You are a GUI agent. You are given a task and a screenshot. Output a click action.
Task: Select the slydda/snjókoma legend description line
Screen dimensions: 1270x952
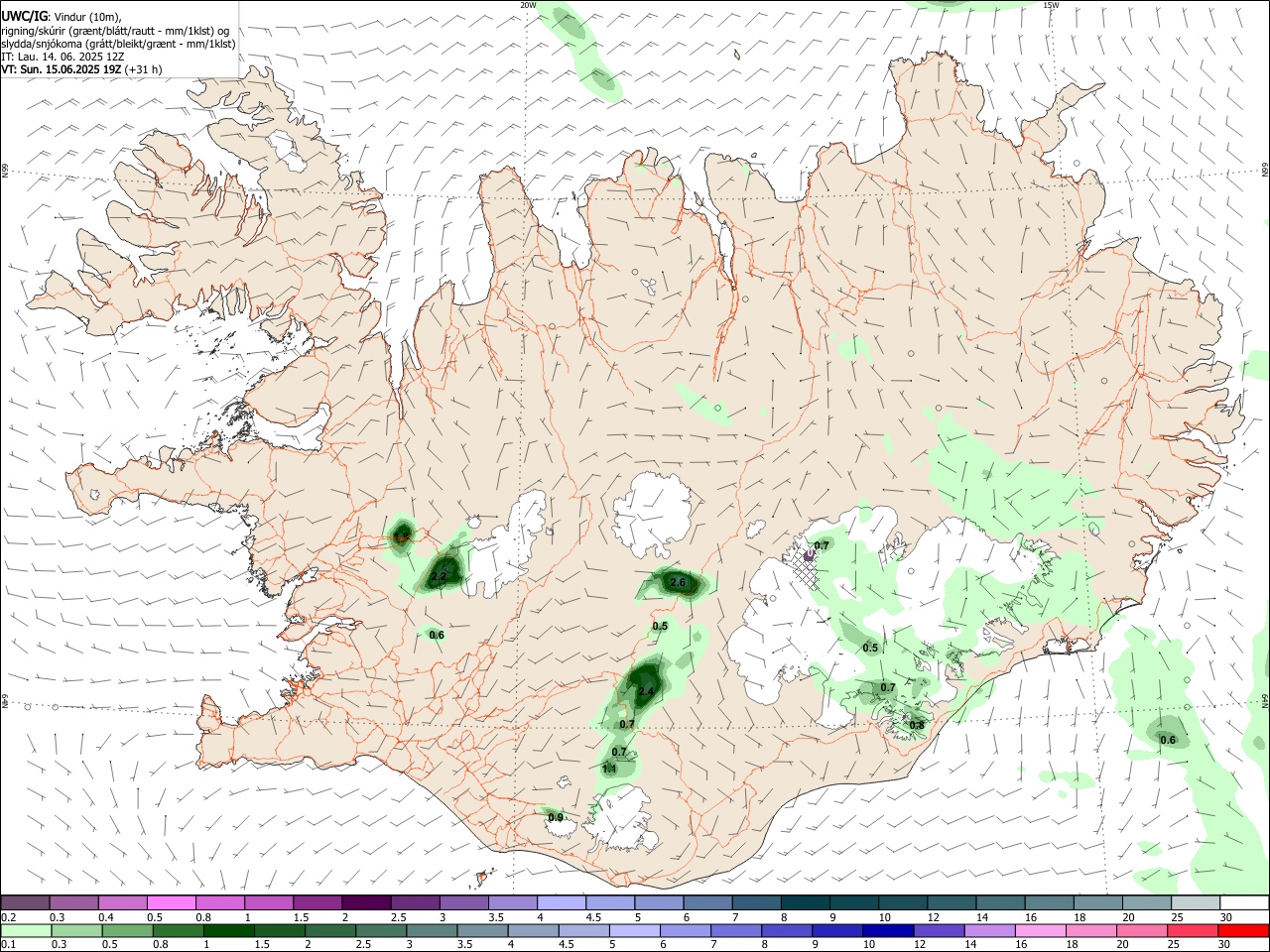pos(118,44)
